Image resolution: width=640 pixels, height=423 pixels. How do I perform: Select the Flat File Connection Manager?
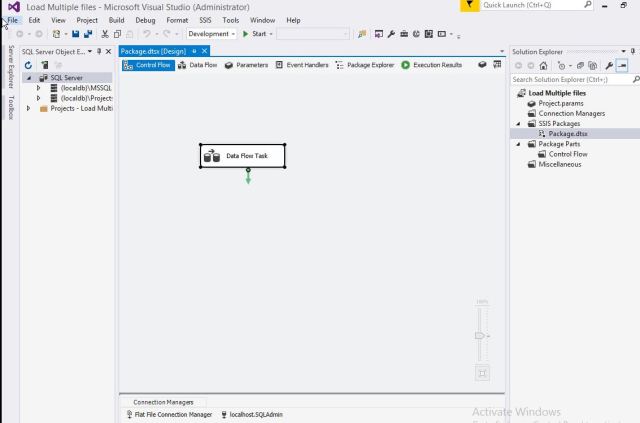[168, 414]
